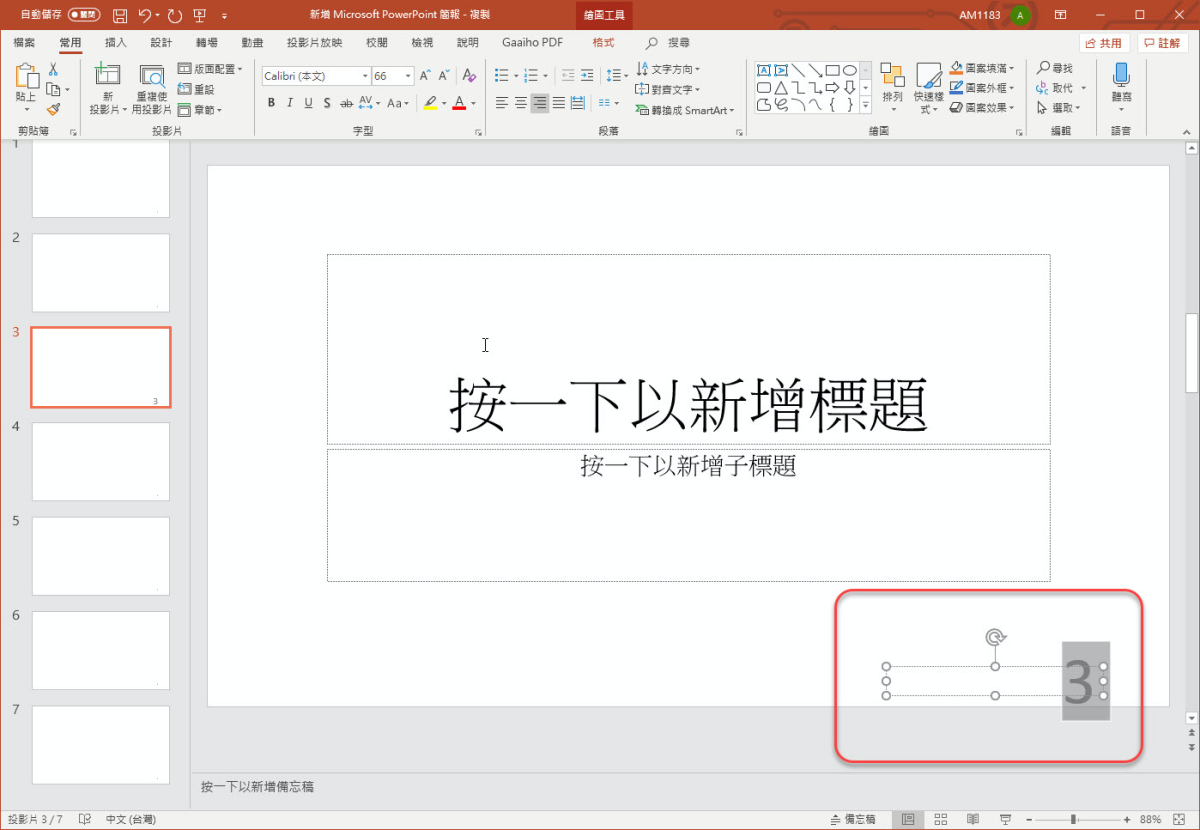Expand the font size 66 dropdown
This screenshot has height=830, width=1200.
(408, 76)
